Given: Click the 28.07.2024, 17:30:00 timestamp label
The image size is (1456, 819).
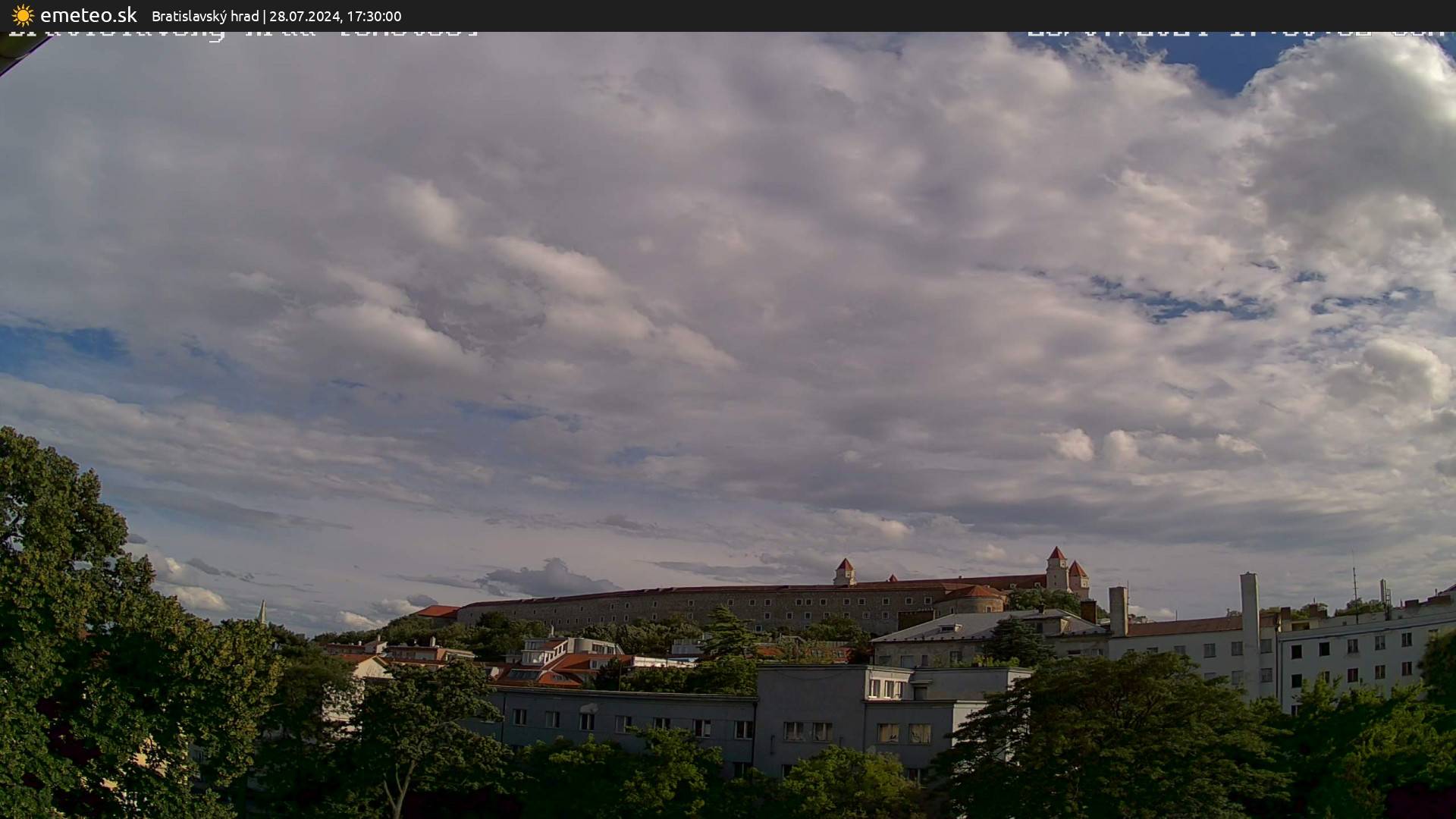Looking at the screenshot, I should 334,16.
